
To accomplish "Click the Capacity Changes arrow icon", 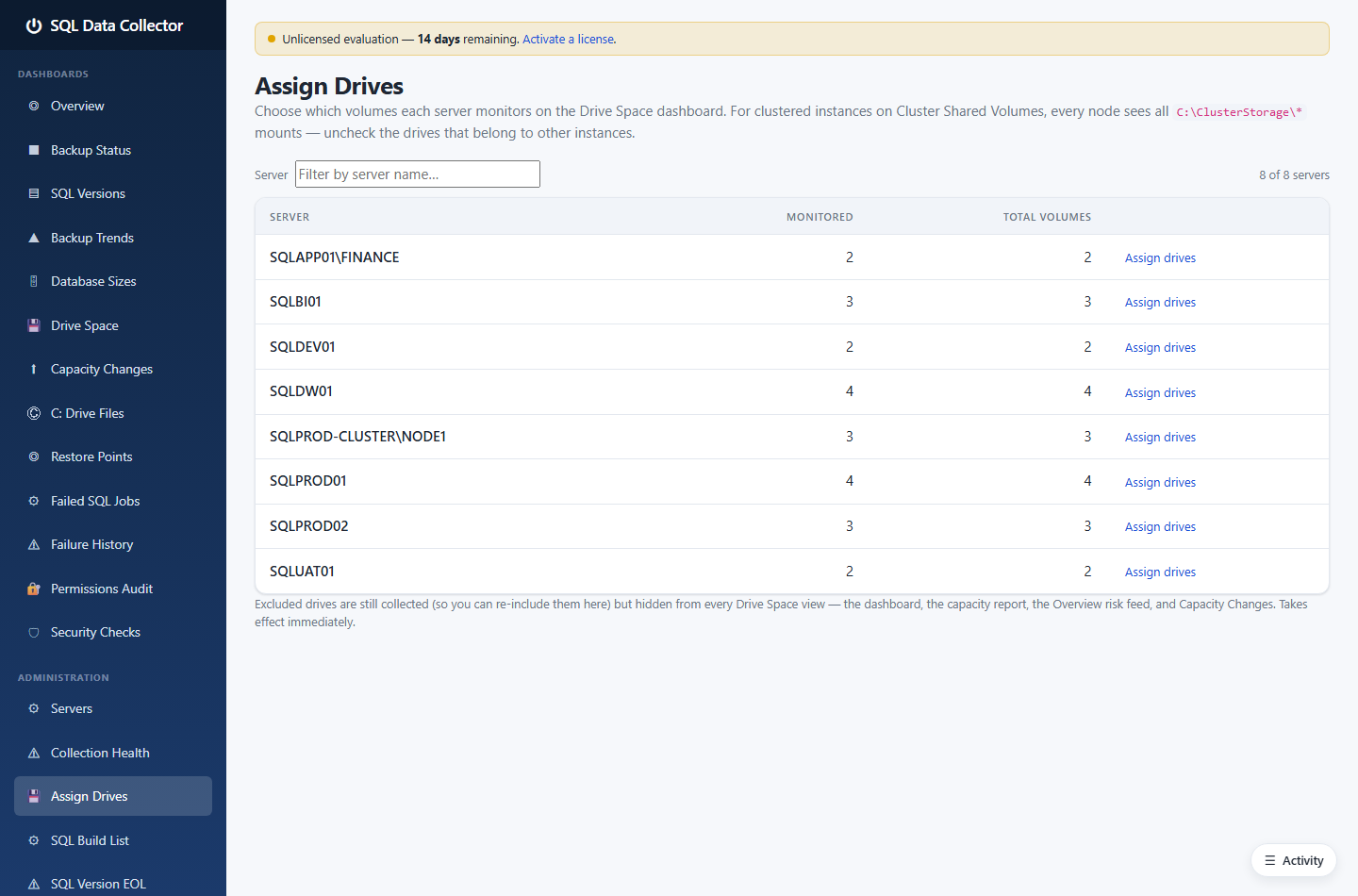I will coord(34,370).
